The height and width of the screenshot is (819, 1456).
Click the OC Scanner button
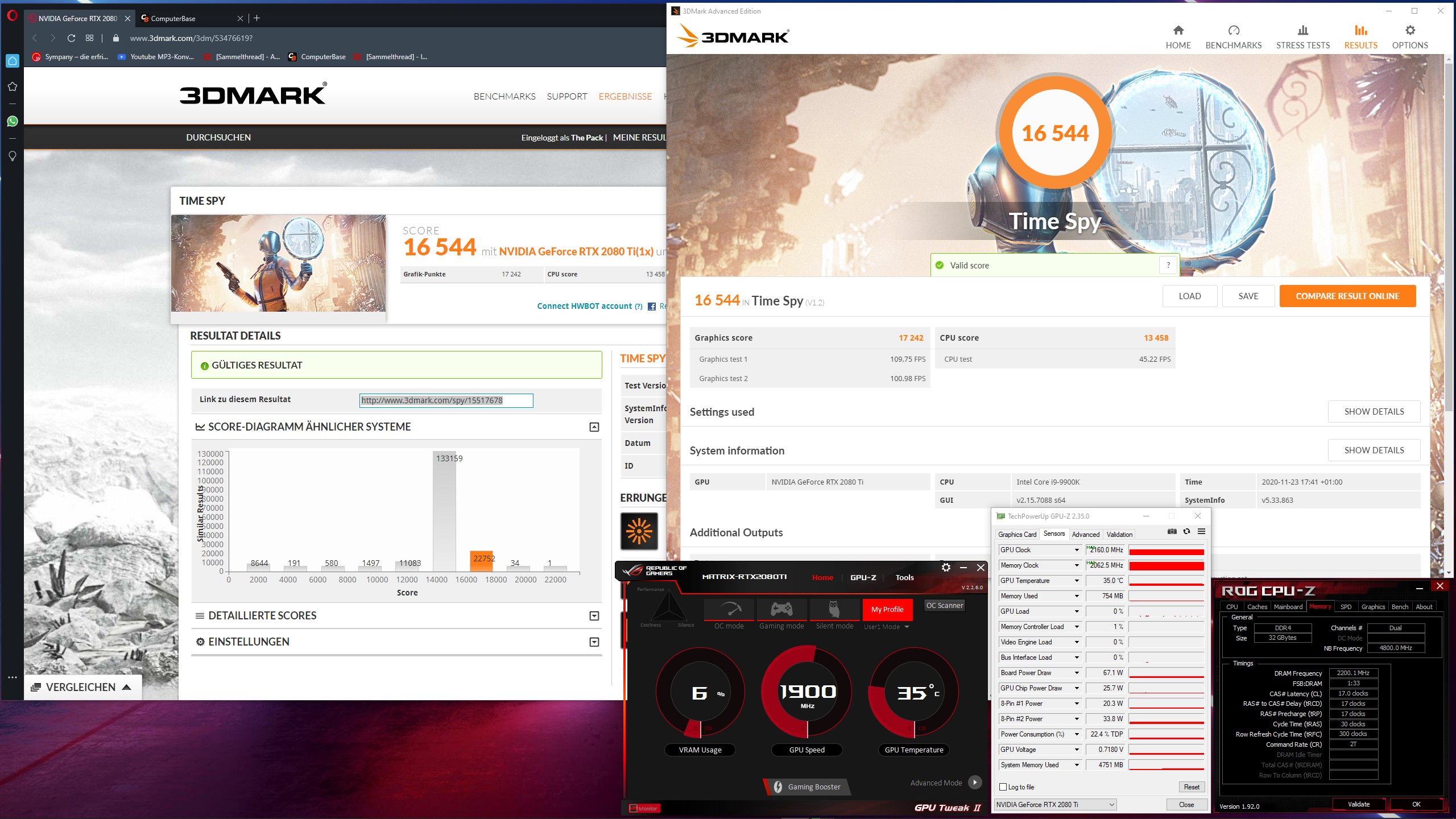(x=944, y=605)
